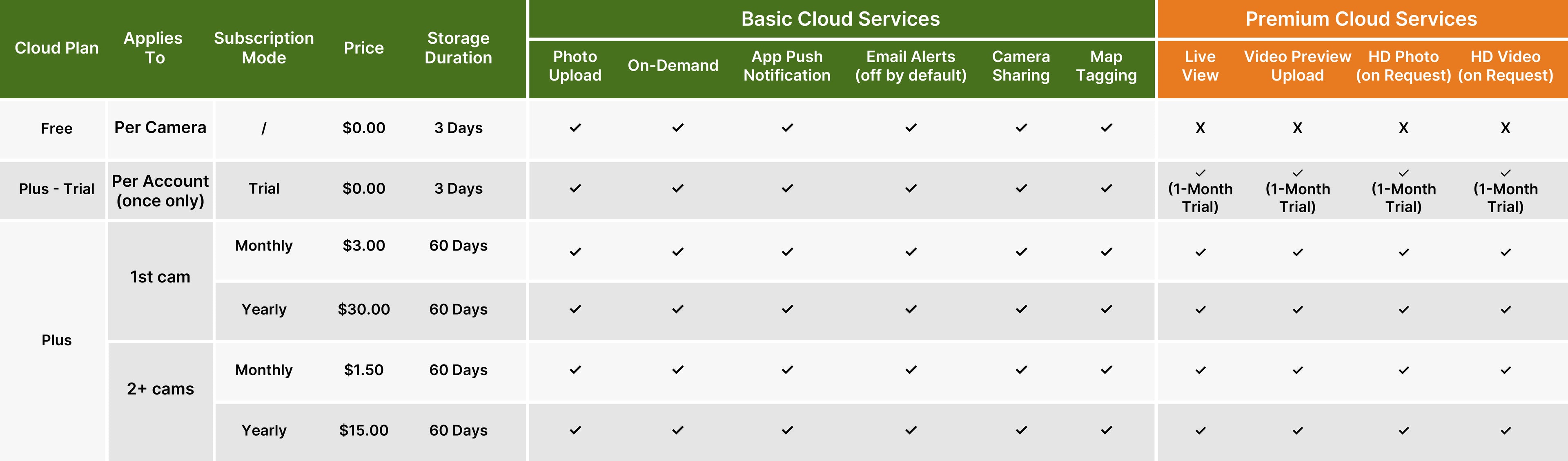1568x461 pixels.
Task: Click the Free plan's HD Video X mark
Action: [x=1505, y=128]
